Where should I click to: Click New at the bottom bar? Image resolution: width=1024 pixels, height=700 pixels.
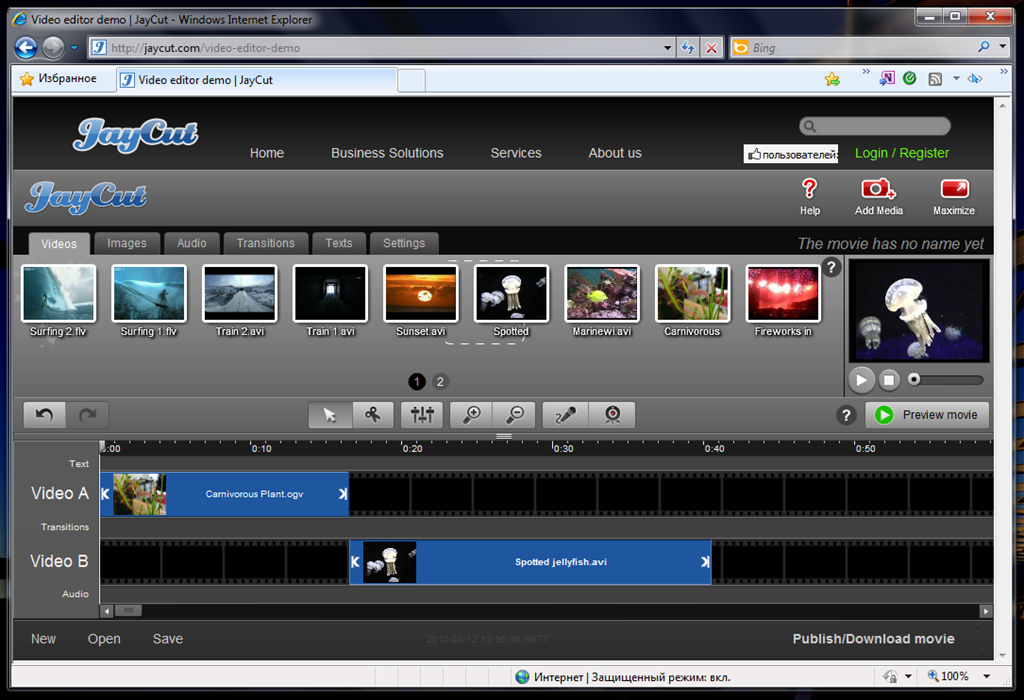pyautogui.click(x=43, y=639)
